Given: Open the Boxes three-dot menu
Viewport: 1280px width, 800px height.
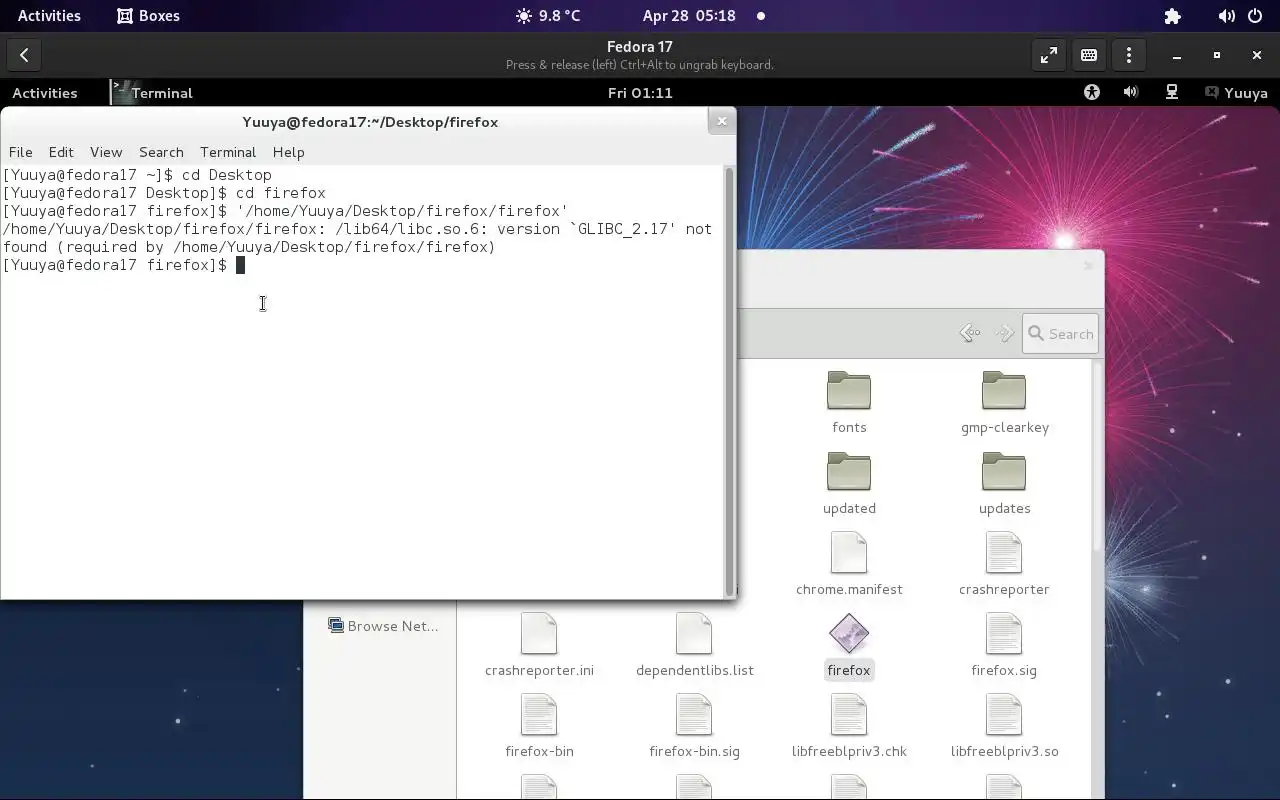Looking at the screenshot, I should point(1128,55).
